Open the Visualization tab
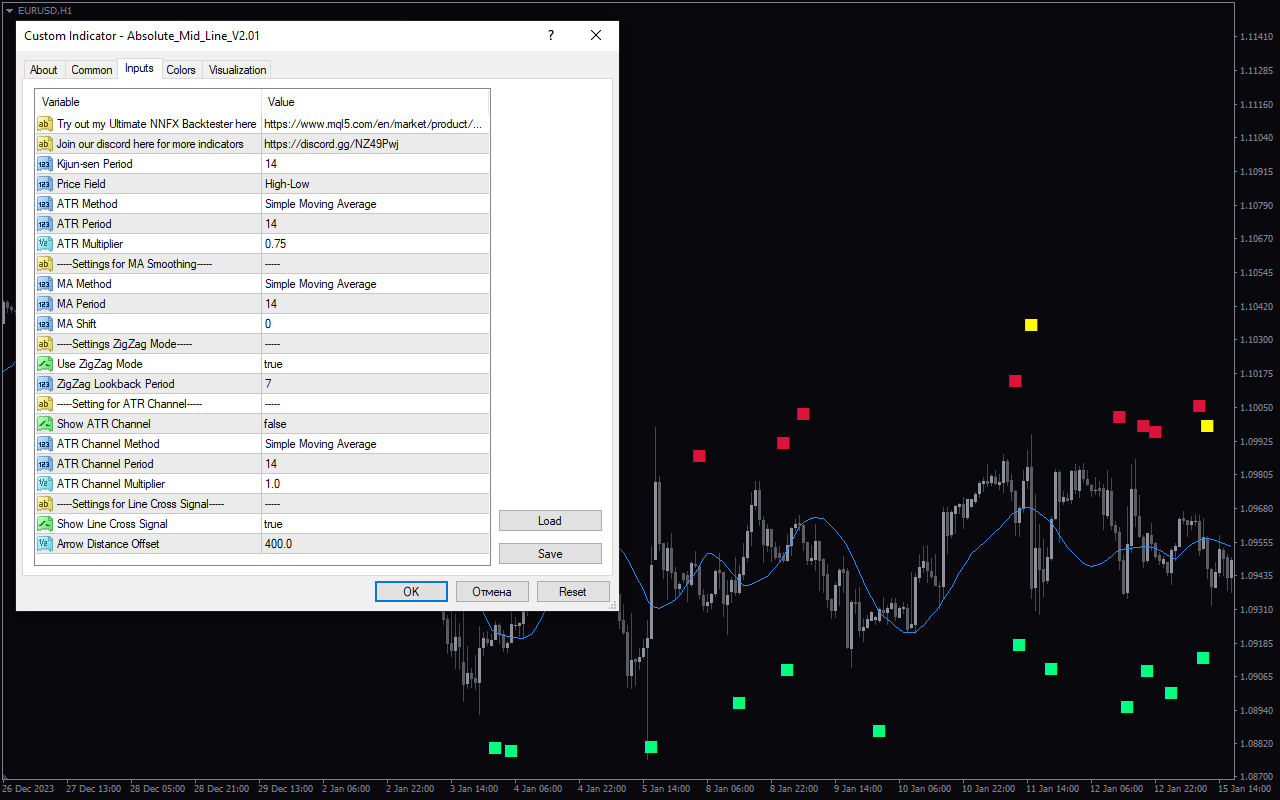This screenshot has height=800, width=1280. (237, 70)
